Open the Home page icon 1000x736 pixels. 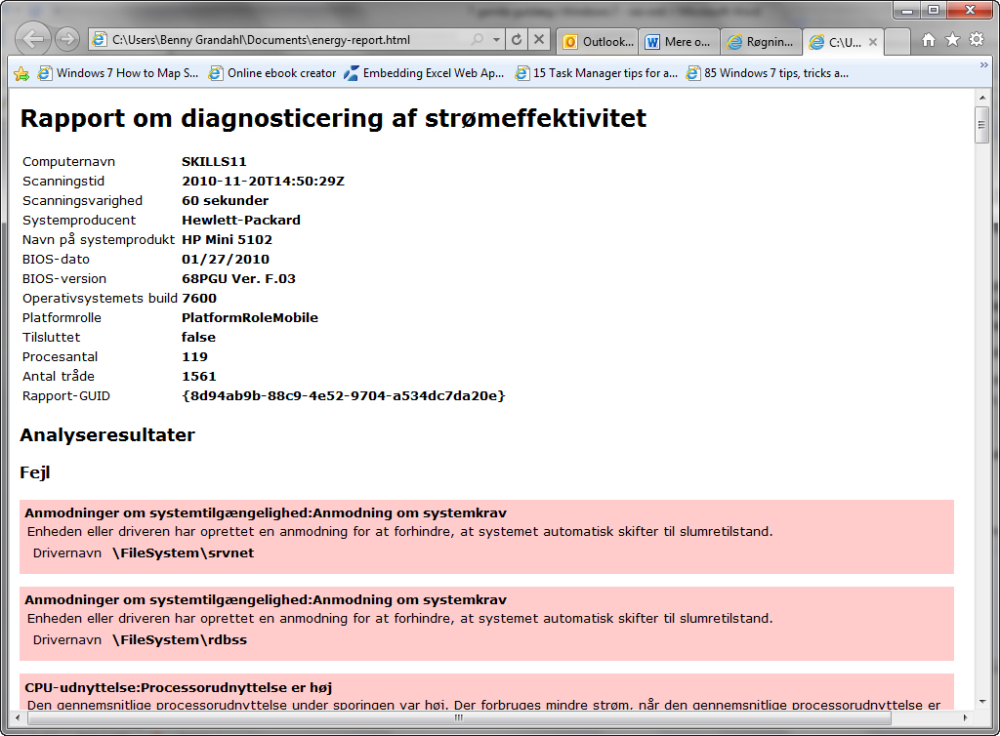point(929,40)
